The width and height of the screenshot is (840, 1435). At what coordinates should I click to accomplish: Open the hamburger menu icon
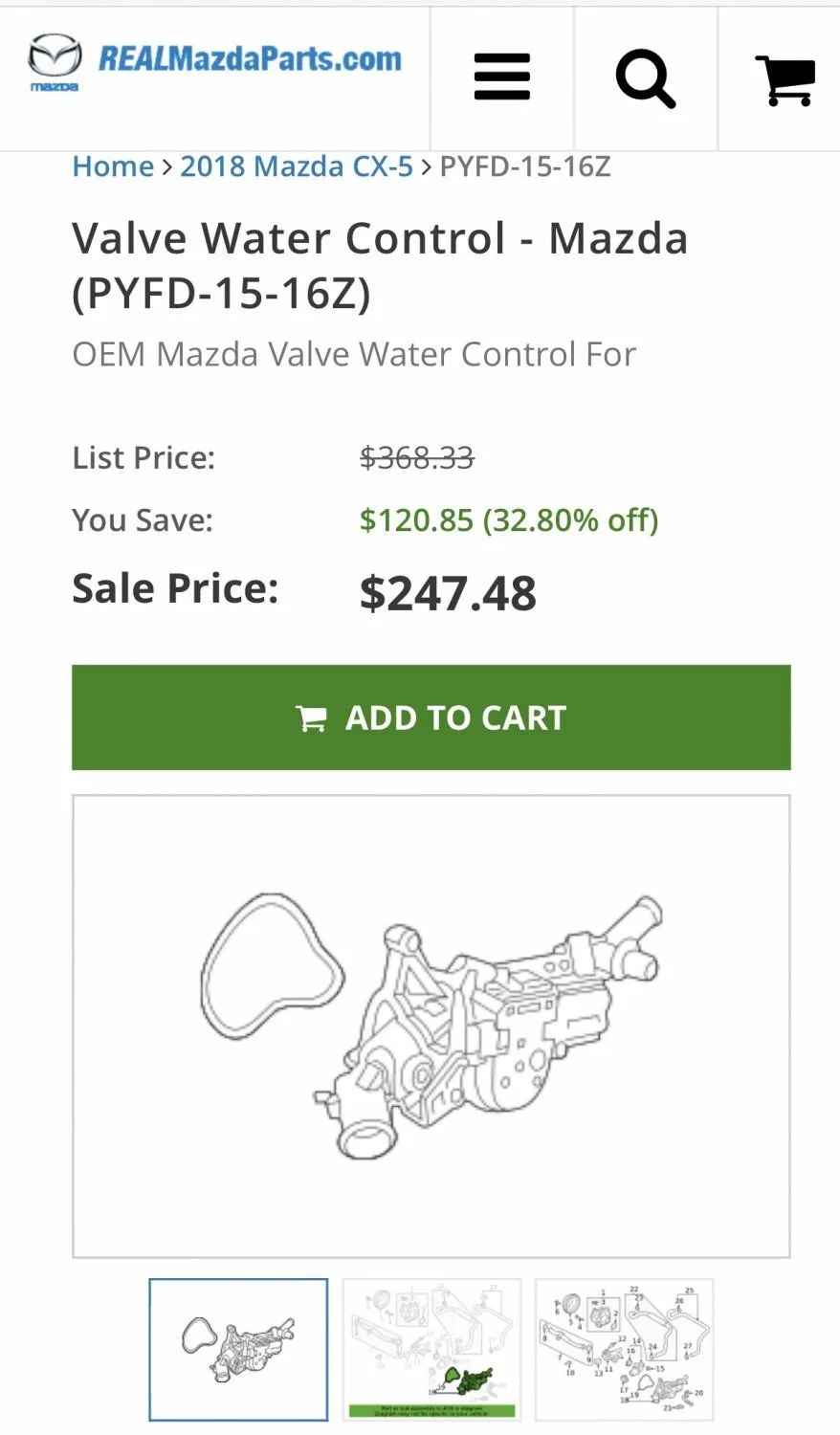pos(501,77)
